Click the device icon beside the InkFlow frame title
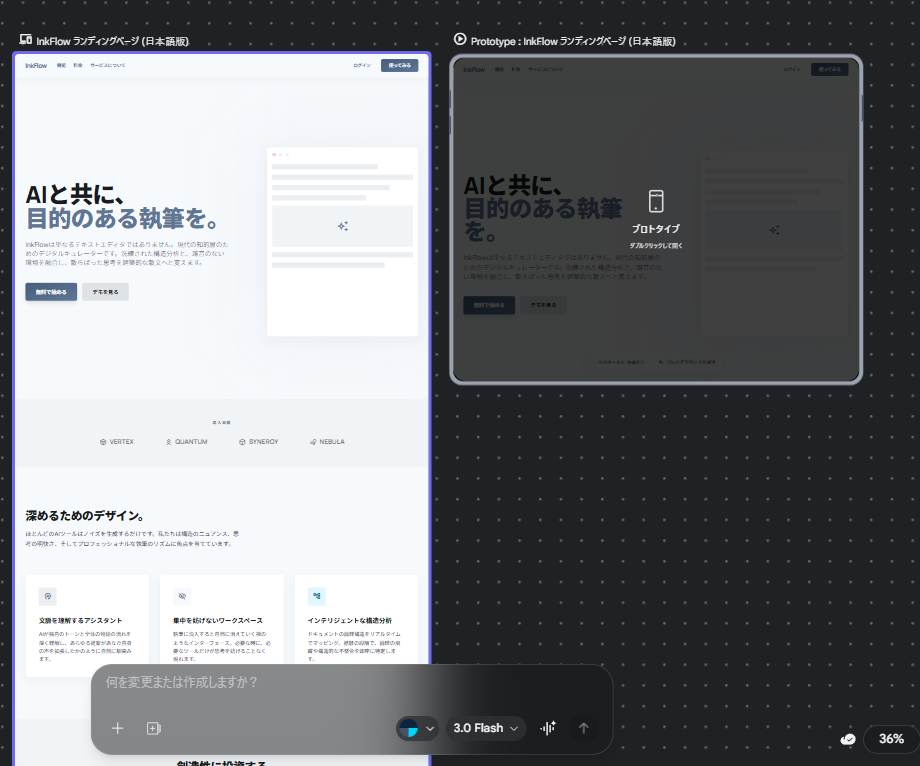The width and height of the screenshot is (920, 766). (x=26, y=40)
